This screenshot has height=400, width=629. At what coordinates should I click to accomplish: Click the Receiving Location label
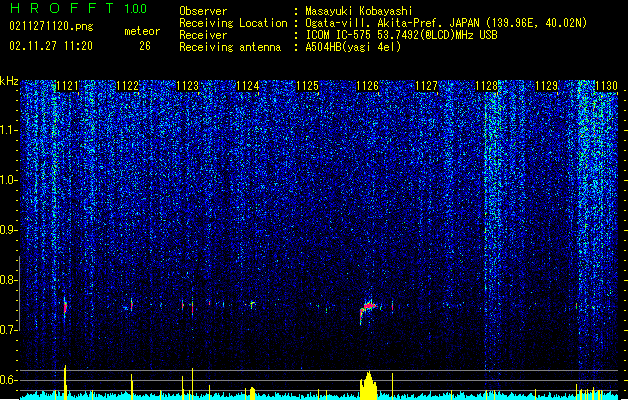click(x=233, y=23)
